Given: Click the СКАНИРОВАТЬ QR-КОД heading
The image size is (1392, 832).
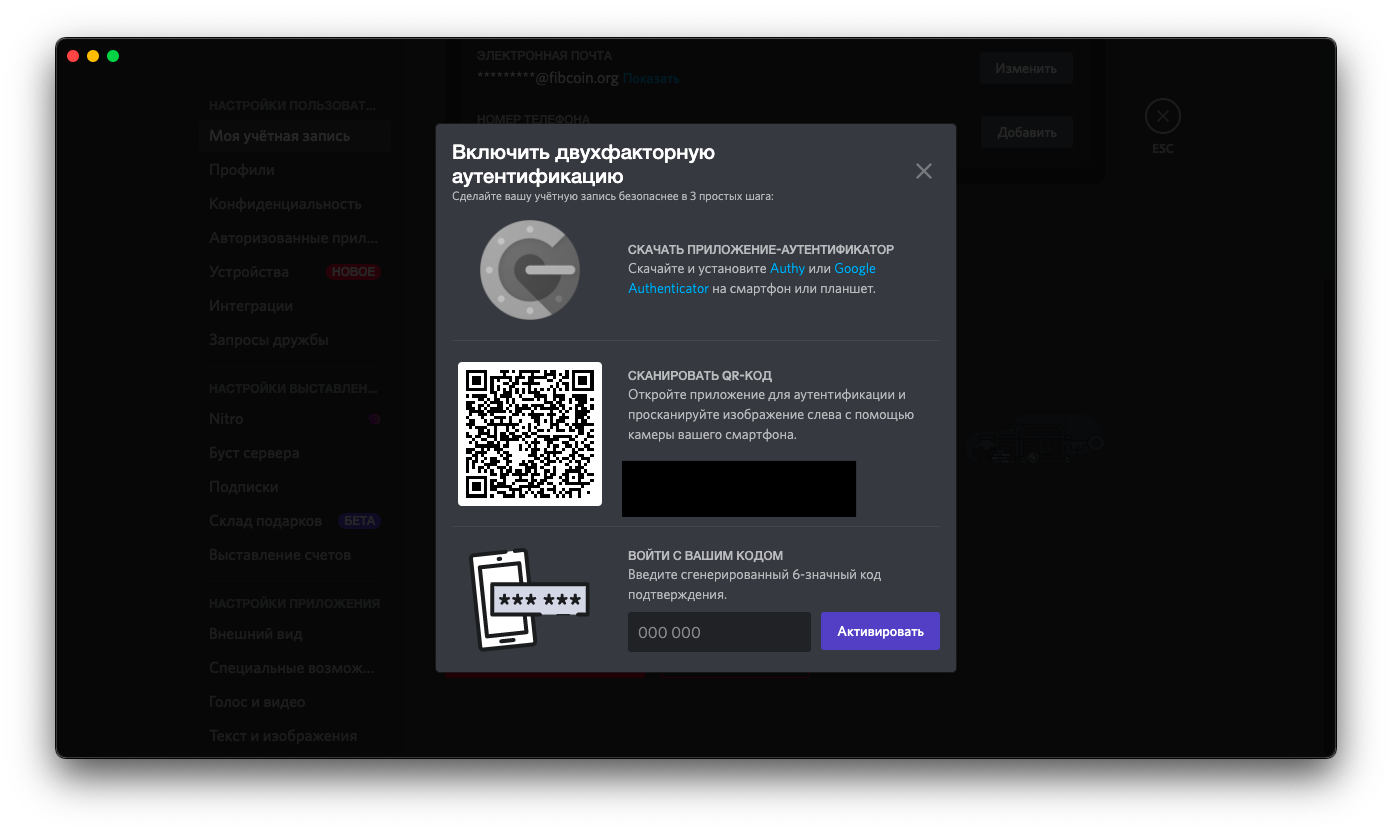Looking at the screenshot, I should (700, 376).
